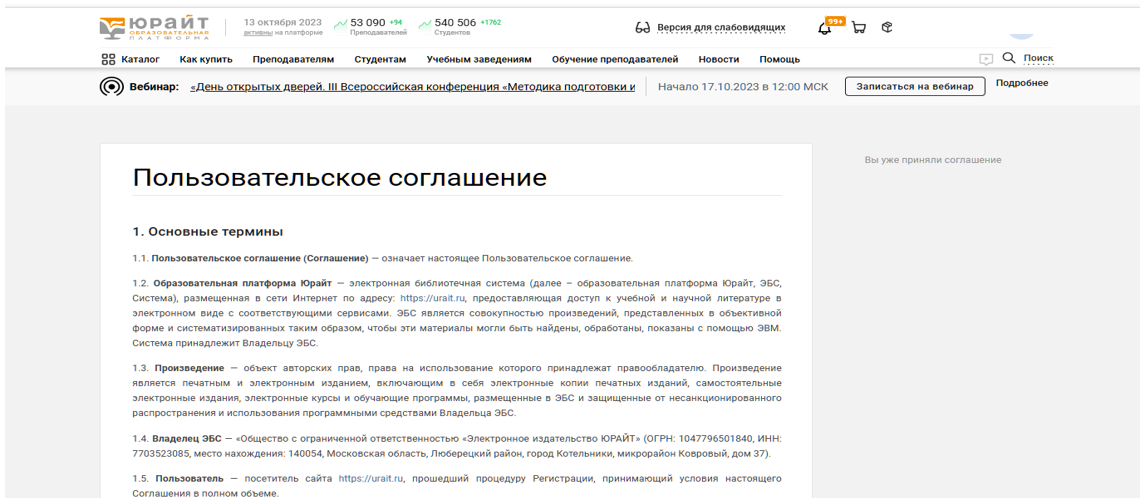Click the teachers growth chart icon

[x=340, y=24]
